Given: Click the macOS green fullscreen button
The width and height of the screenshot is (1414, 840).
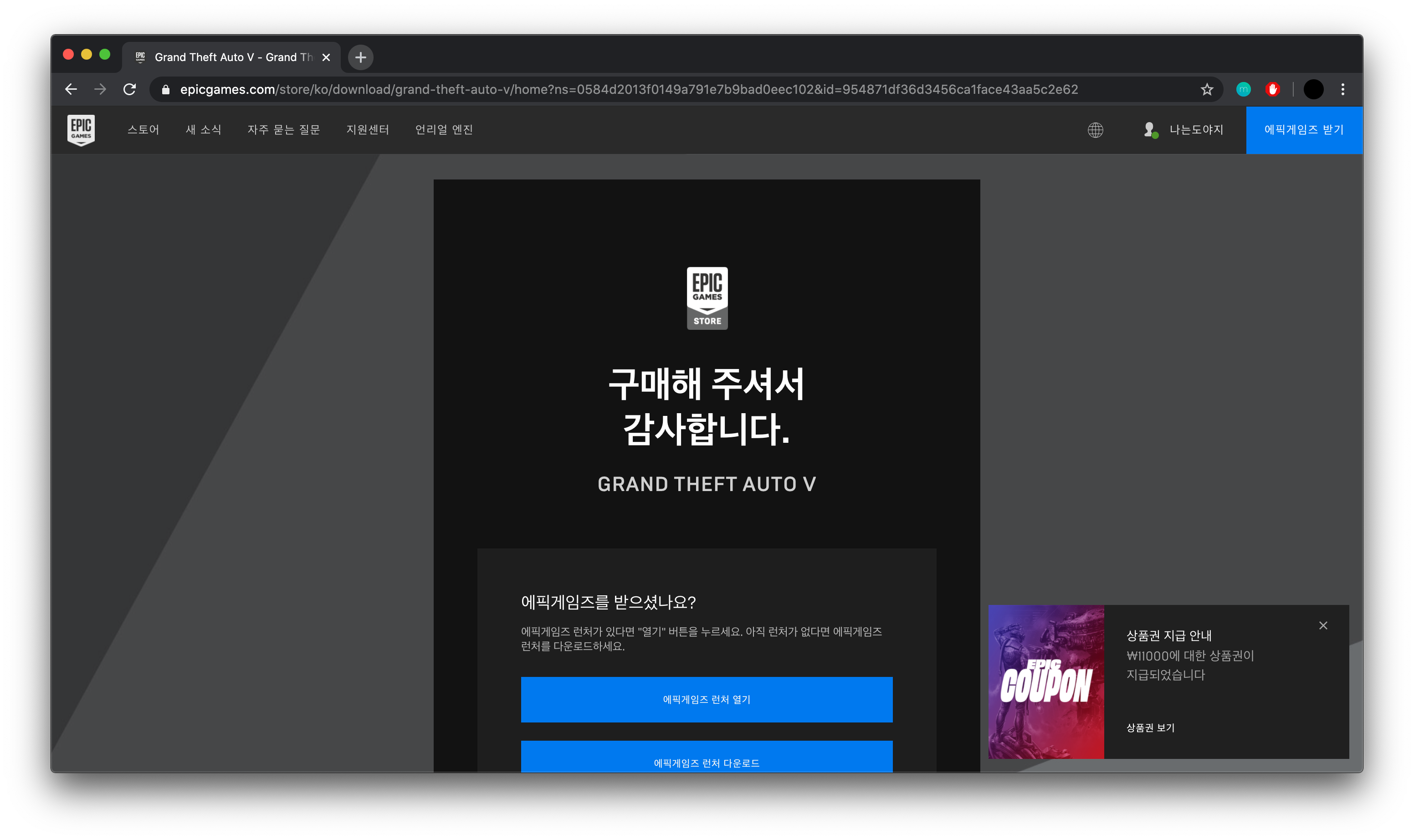Looking at the screenshot, I should click(105, 54).
